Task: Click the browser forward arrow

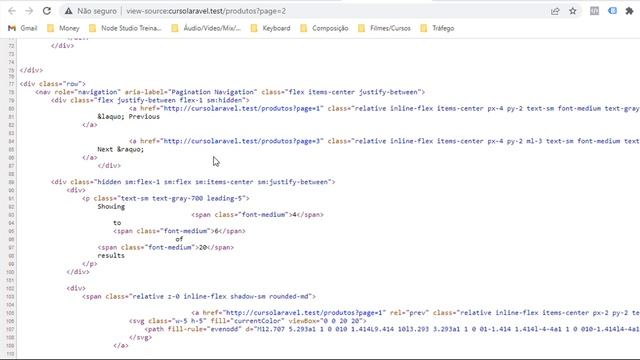Action: click(x=29, y=11)
